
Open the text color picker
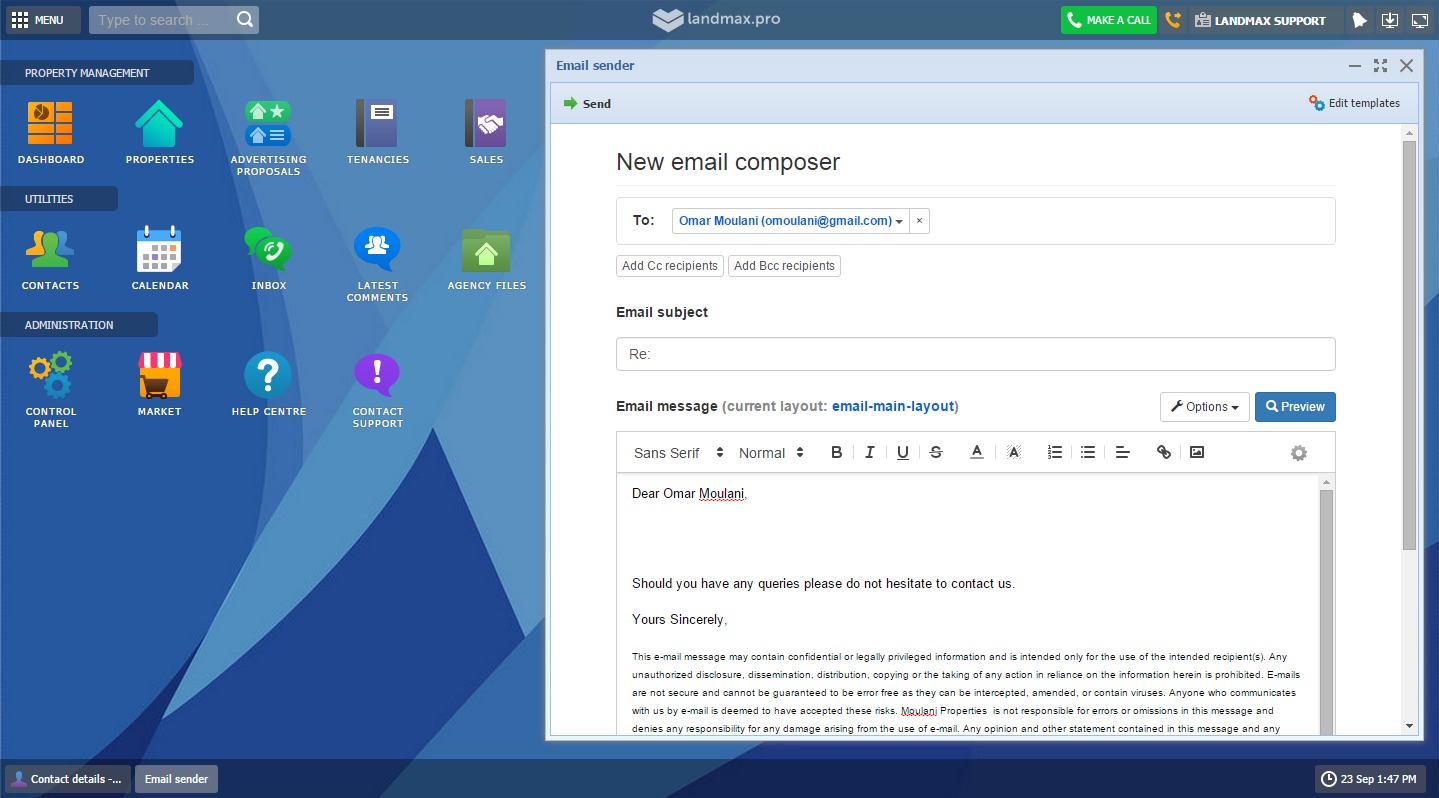976,452
